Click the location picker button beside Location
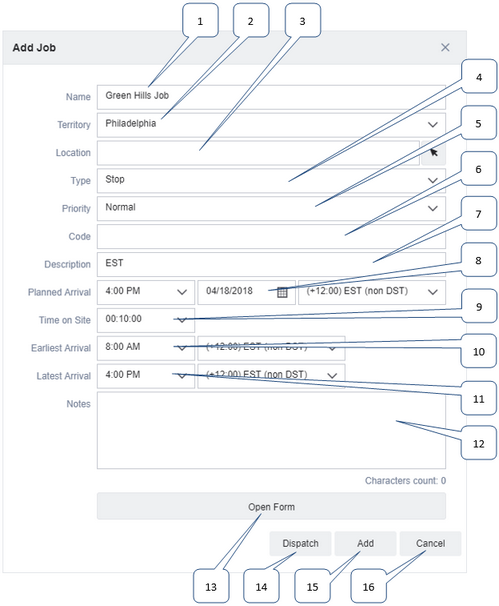Viewport: 499px width, 606px height. point(433,153)
